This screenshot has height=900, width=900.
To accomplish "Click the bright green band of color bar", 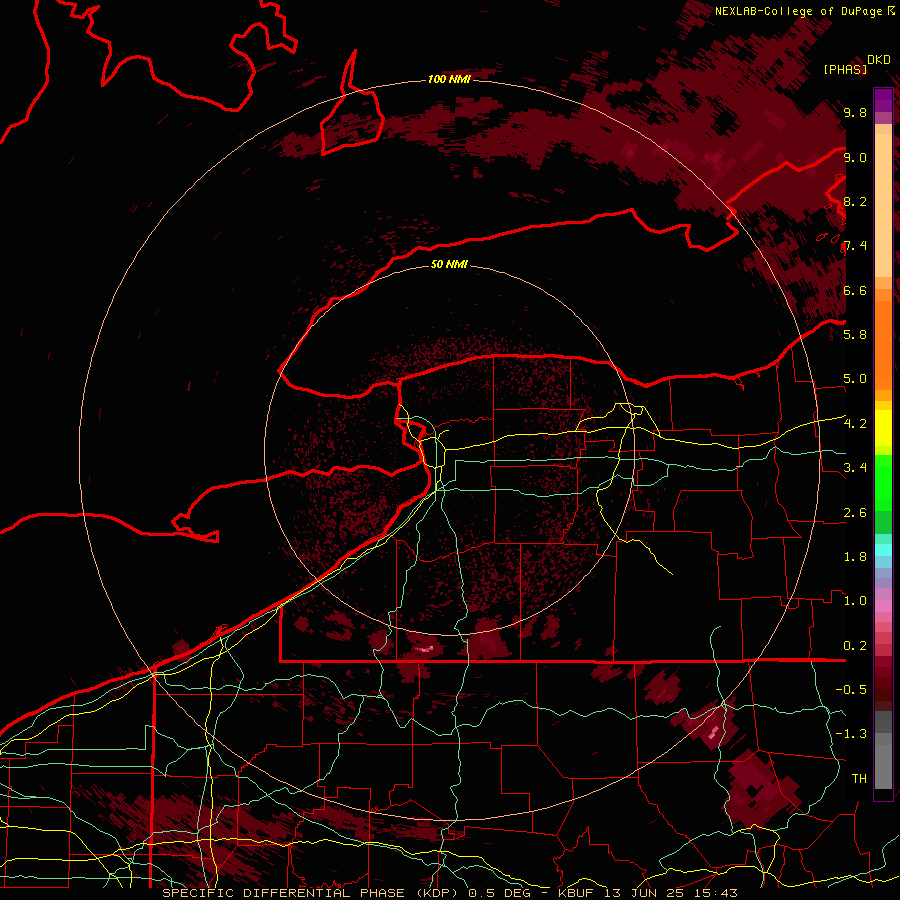I will pyautogui.click(x=883, y=482).
